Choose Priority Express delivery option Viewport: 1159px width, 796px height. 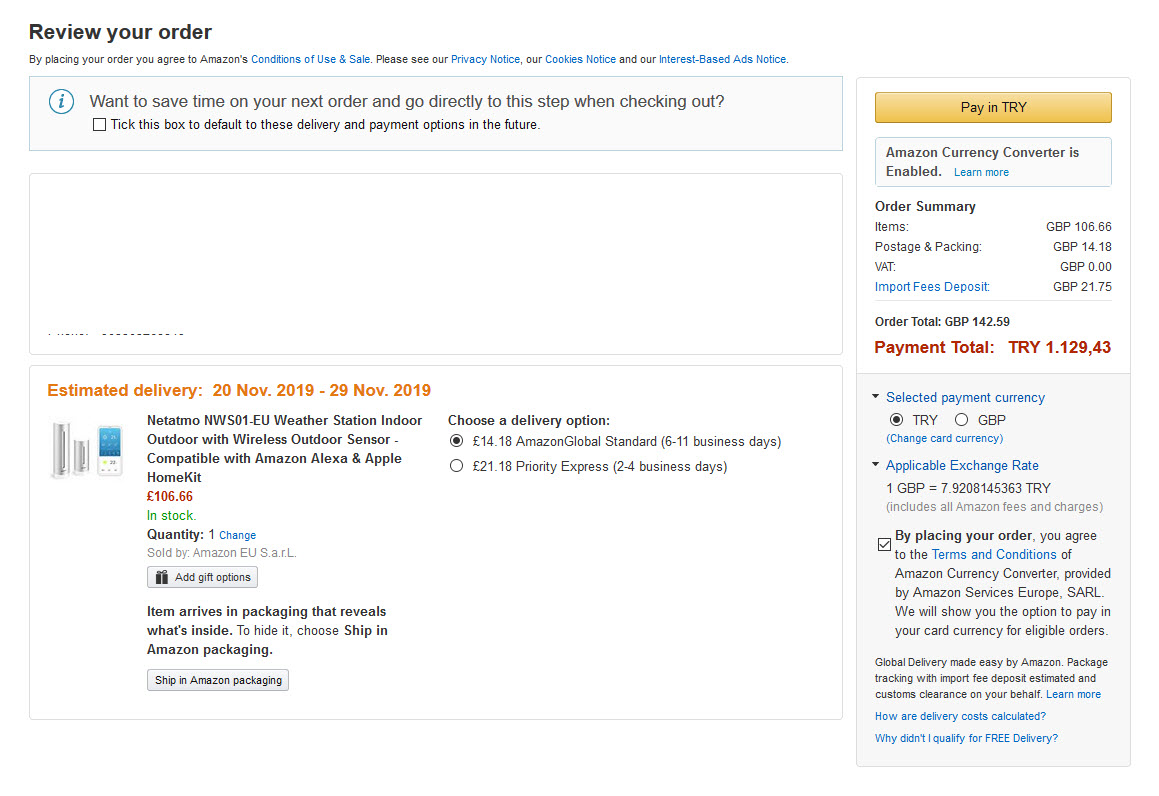point(457,466)
